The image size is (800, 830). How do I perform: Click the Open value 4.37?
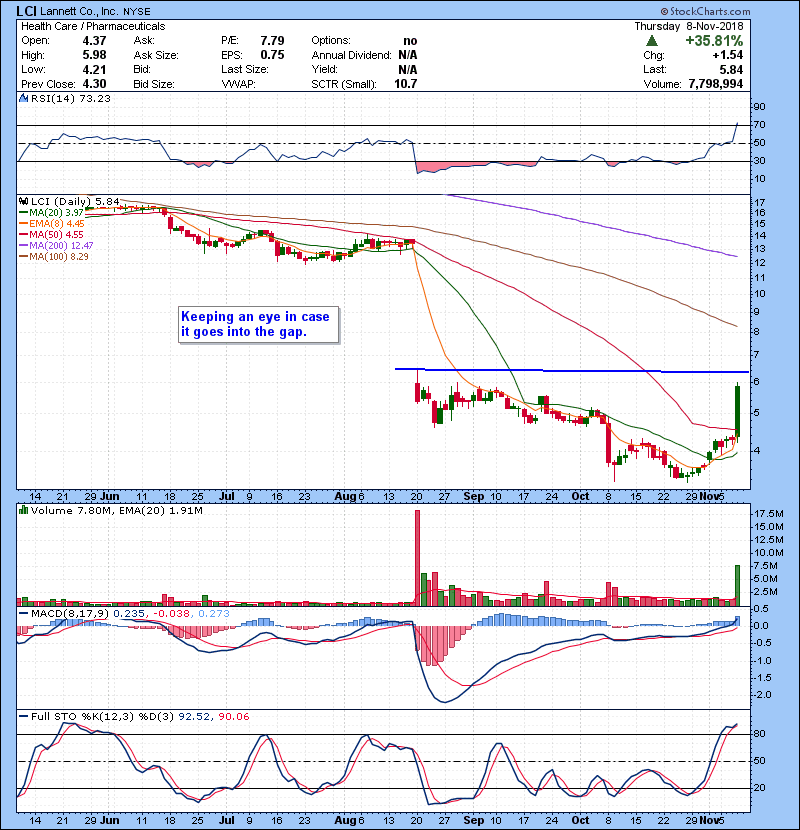(x=94, y=41)
